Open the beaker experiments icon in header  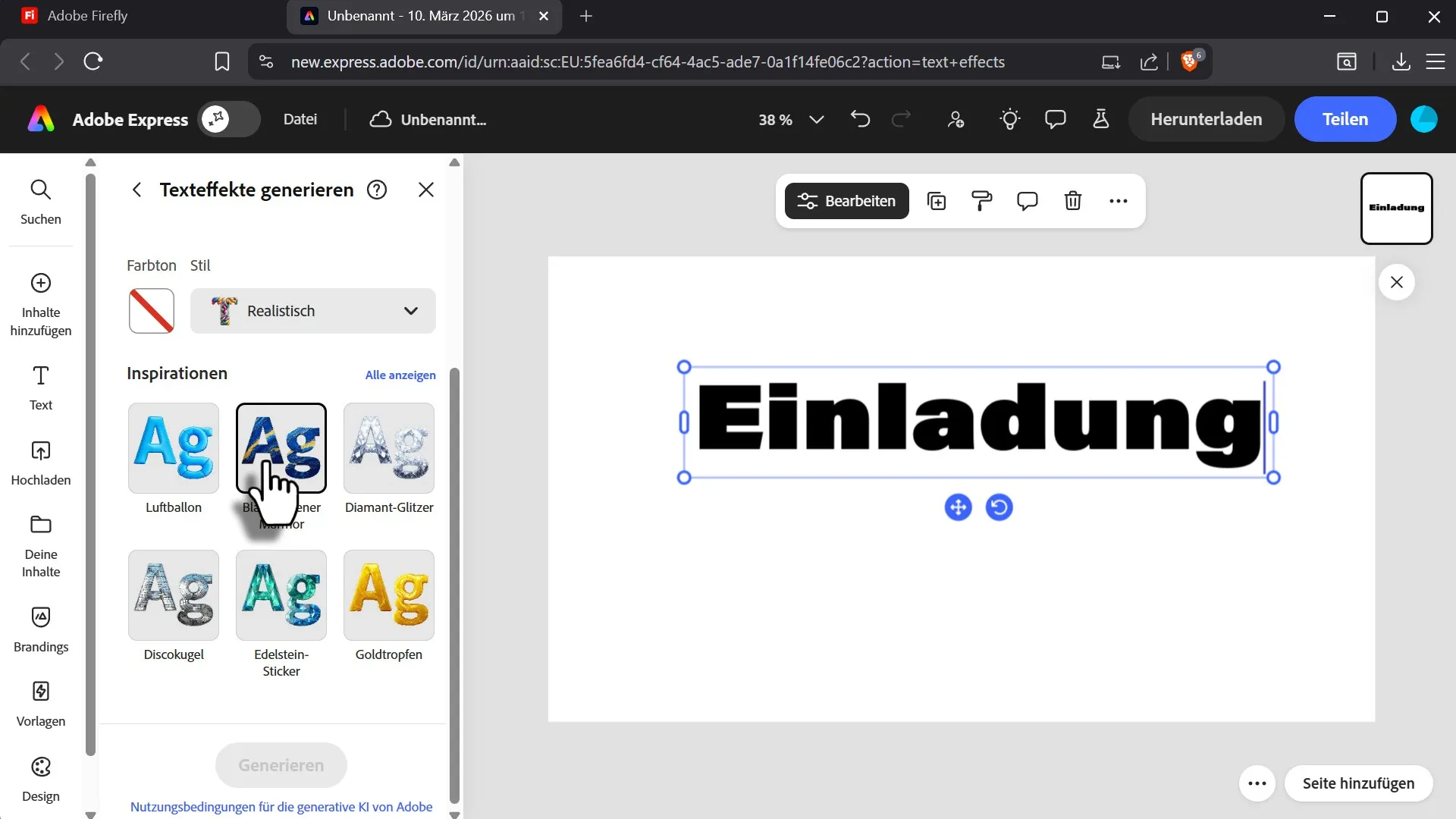coord(1100,119)
